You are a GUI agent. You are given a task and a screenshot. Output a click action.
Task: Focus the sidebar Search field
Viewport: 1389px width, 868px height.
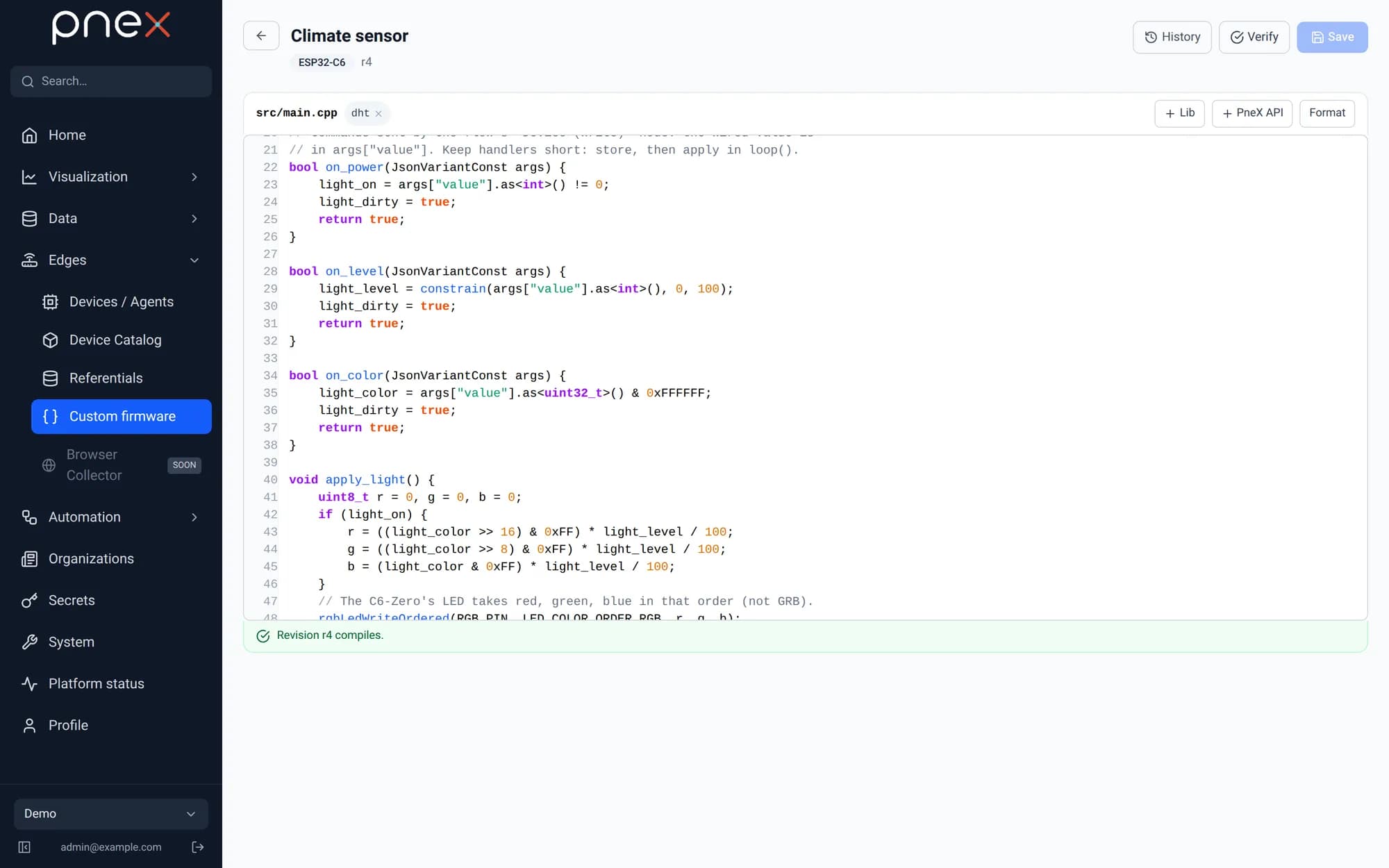111,81
